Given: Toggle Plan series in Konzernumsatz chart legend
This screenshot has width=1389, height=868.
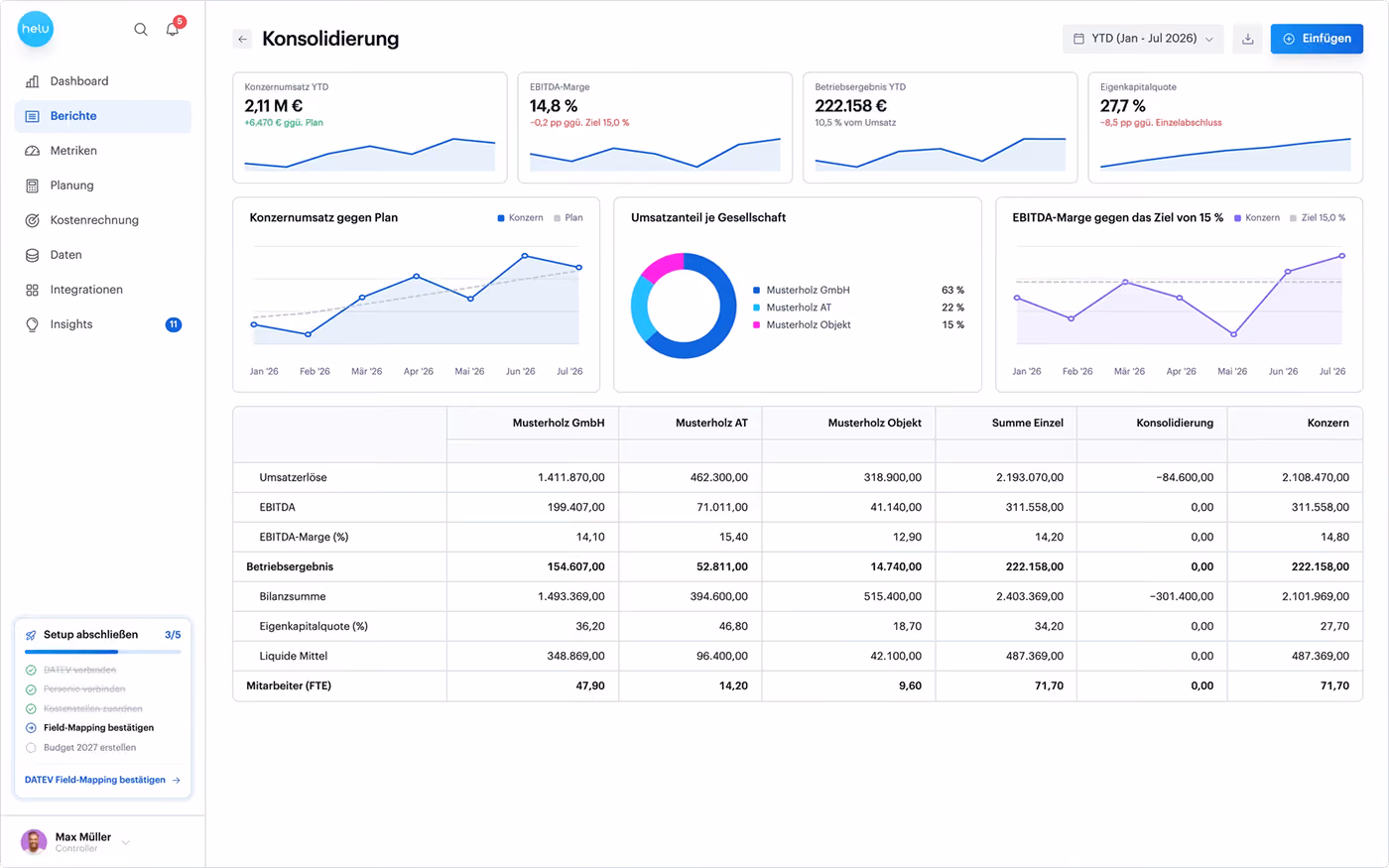Looking at the screenshot, I should click(x=568, y=218).
